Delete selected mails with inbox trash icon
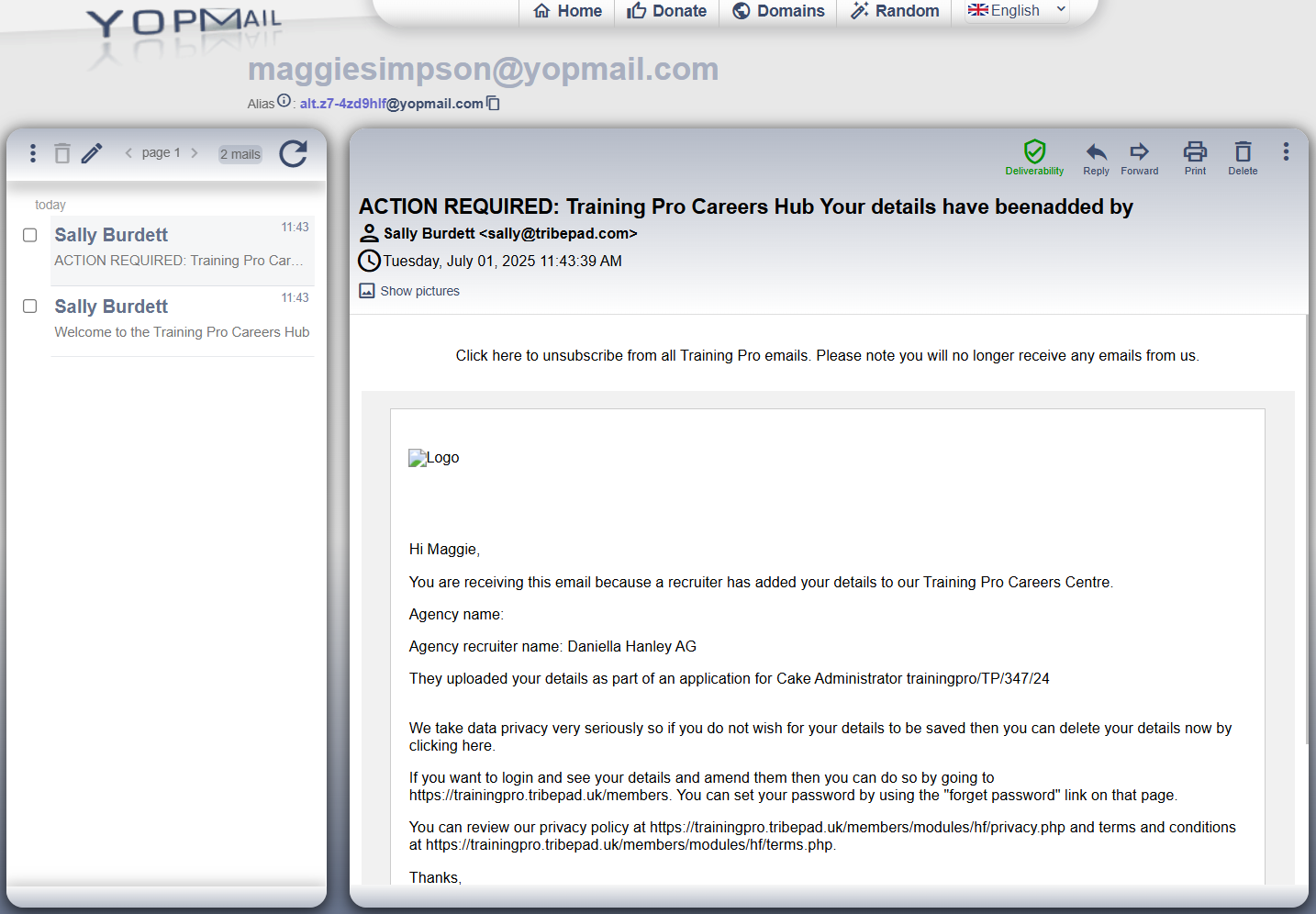Viewport: 1316px width, 914px height. click(x=62, y=153)
